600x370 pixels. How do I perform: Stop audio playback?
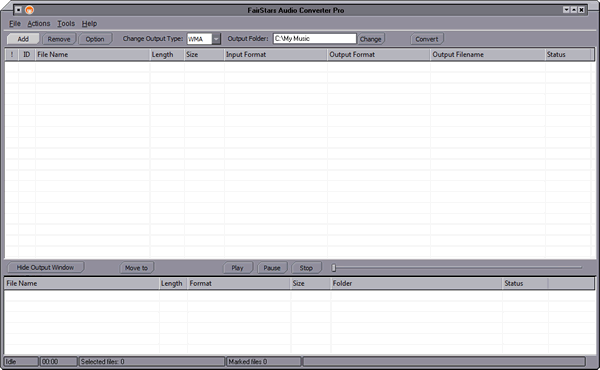point(306,268)
